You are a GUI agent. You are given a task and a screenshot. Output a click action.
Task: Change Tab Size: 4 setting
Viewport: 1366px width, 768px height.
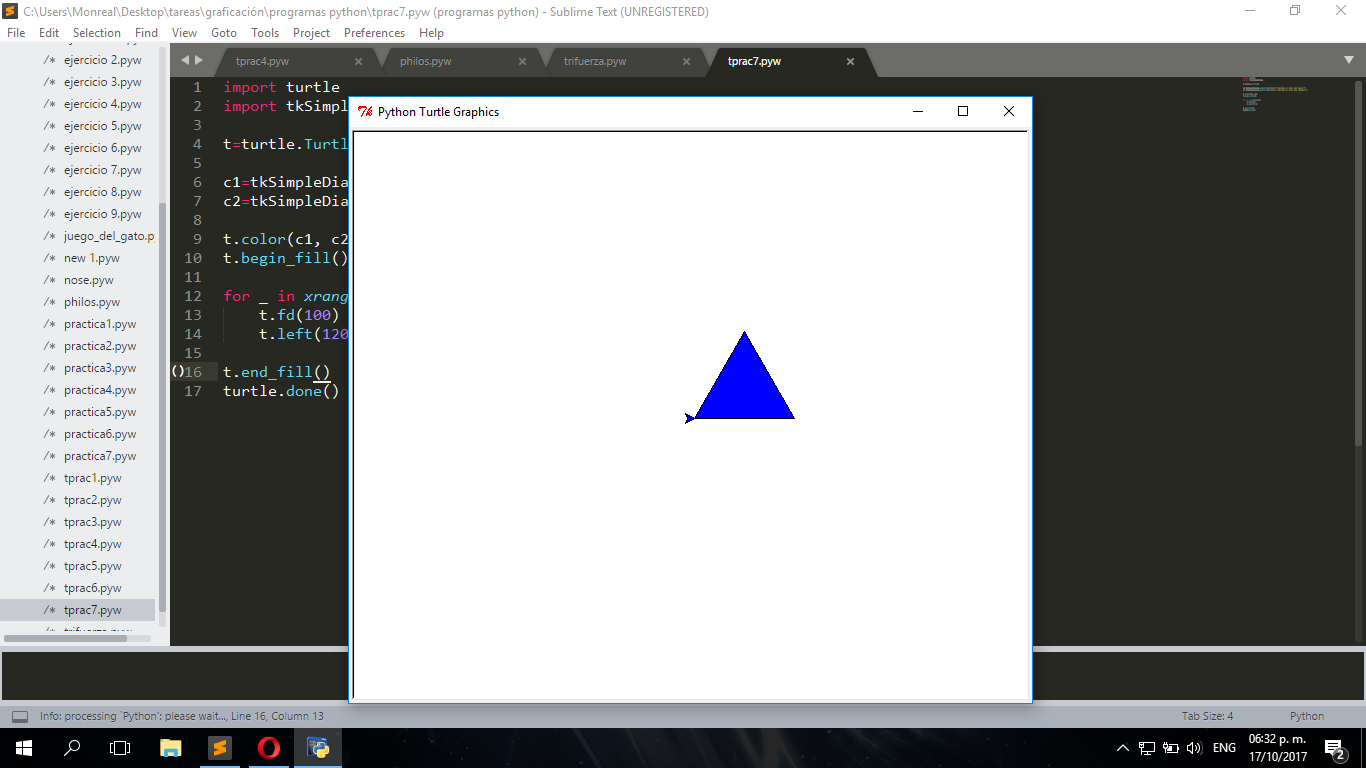click(x=1207, y=716)
